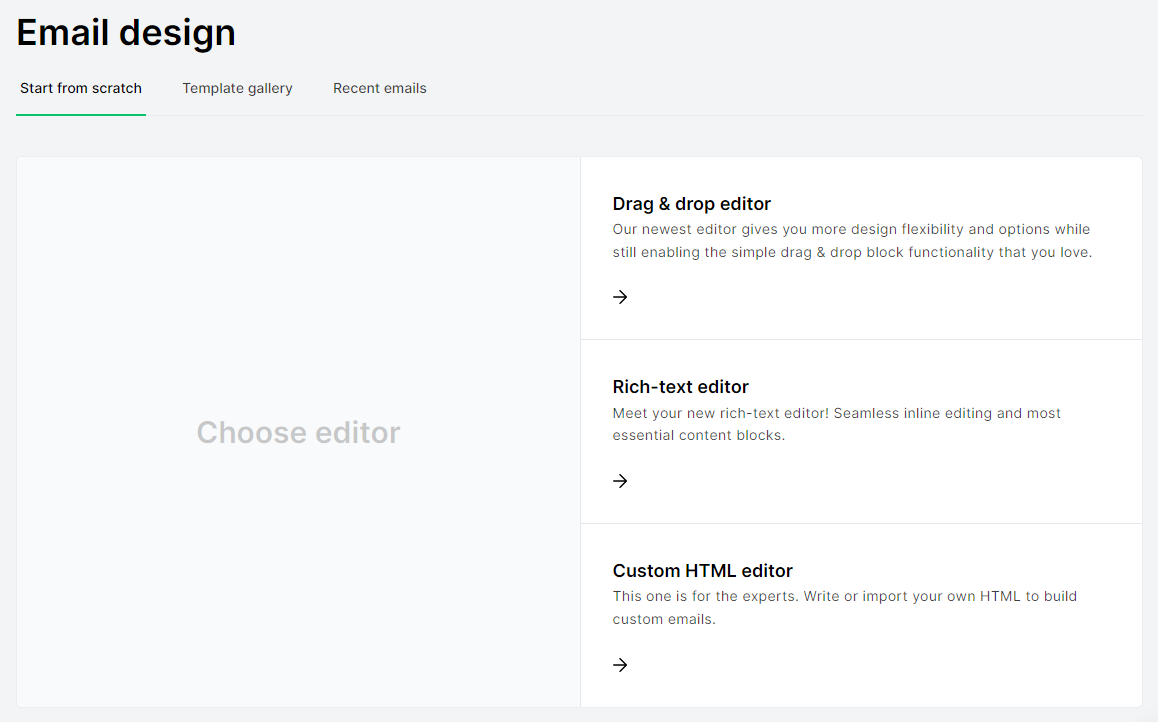
Task: Click the green underline of the active tab
Action: (81, 115)
